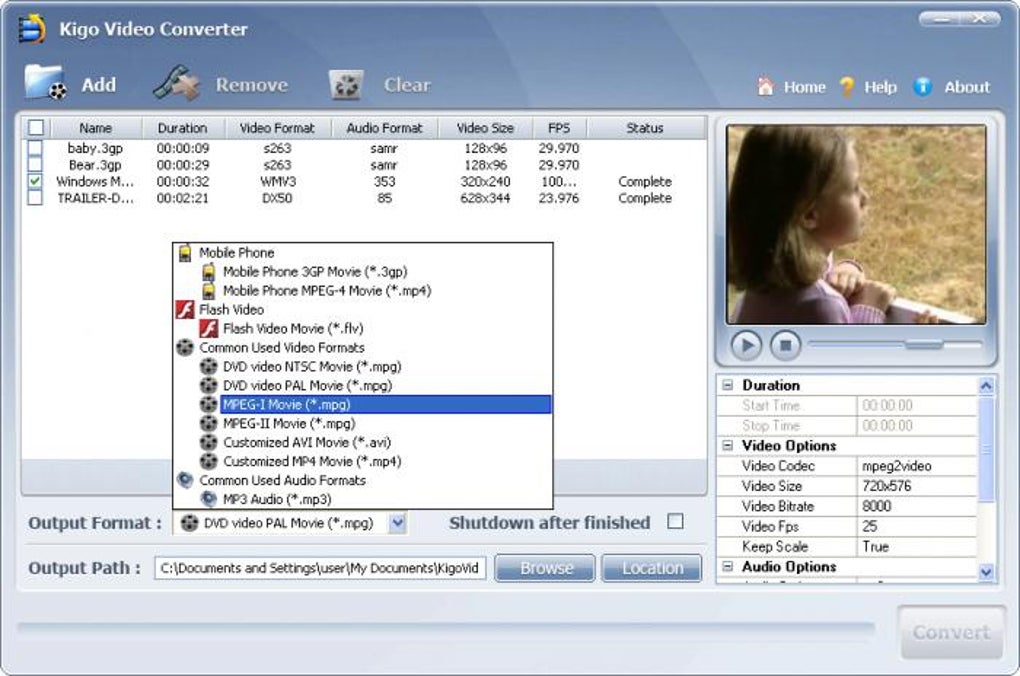Screen dimensions: 1020x676
Task: Choose MPEG-II Movie (*.mpg)
Action: coord(289,424)
